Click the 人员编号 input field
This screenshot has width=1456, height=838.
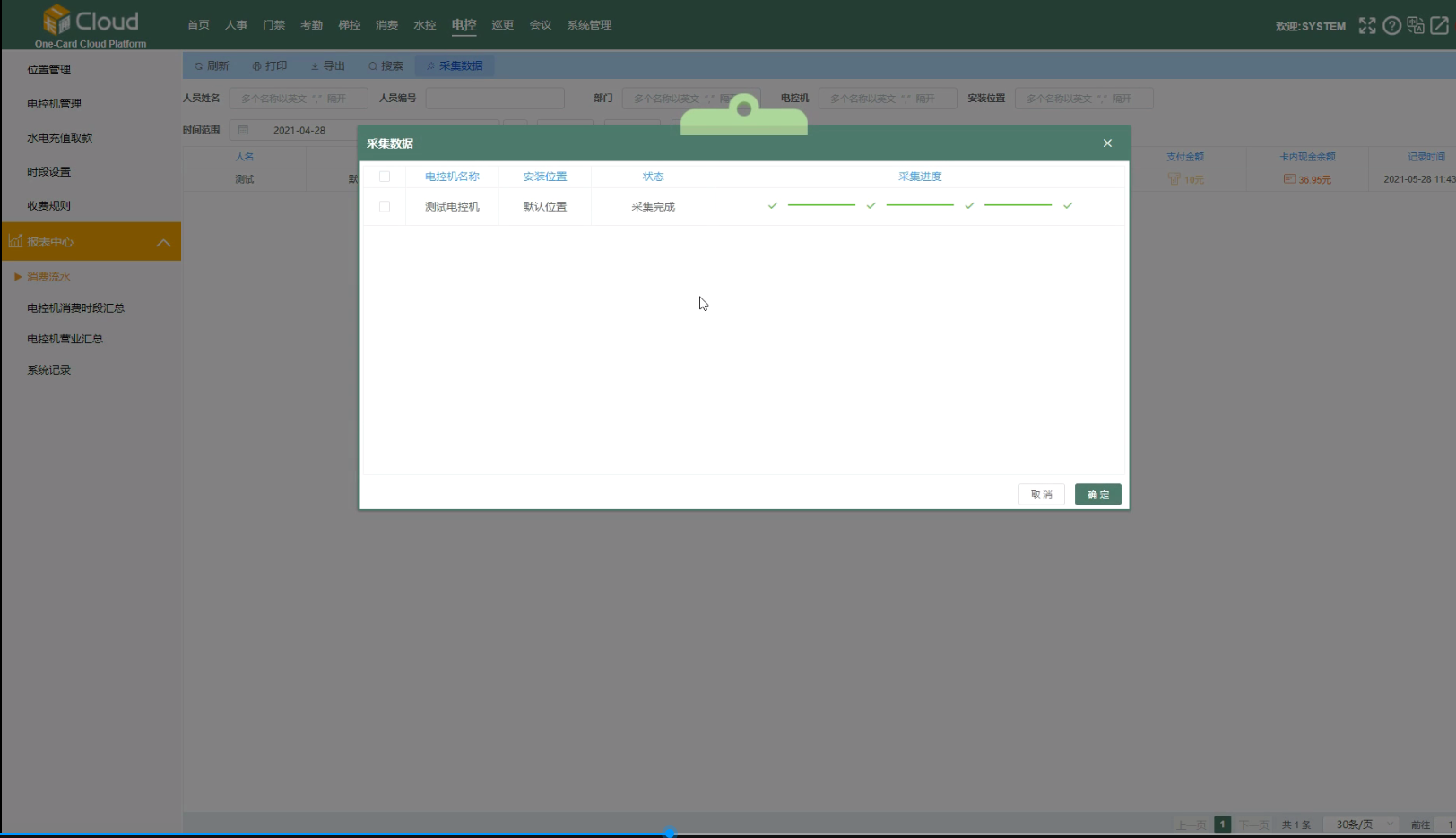click(x=495, y=99)
